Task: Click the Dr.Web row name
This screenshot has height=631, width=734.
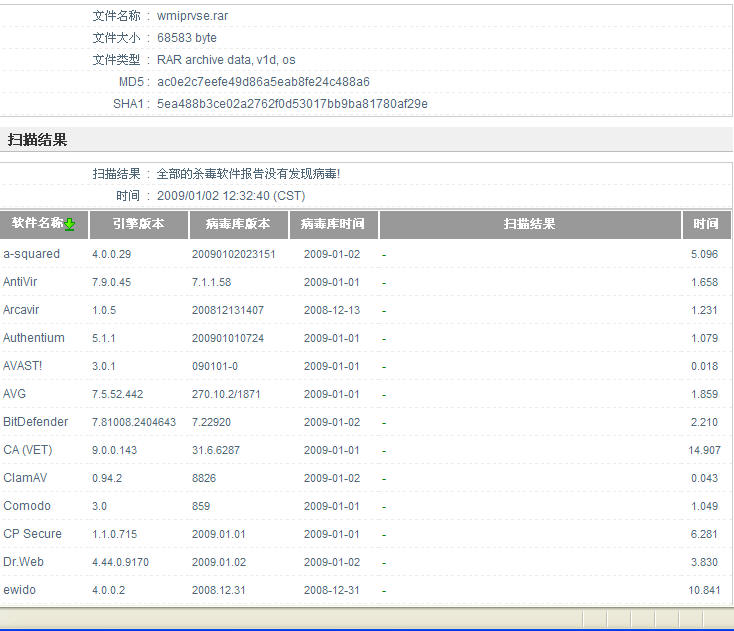Action: [x=23, y=562]
